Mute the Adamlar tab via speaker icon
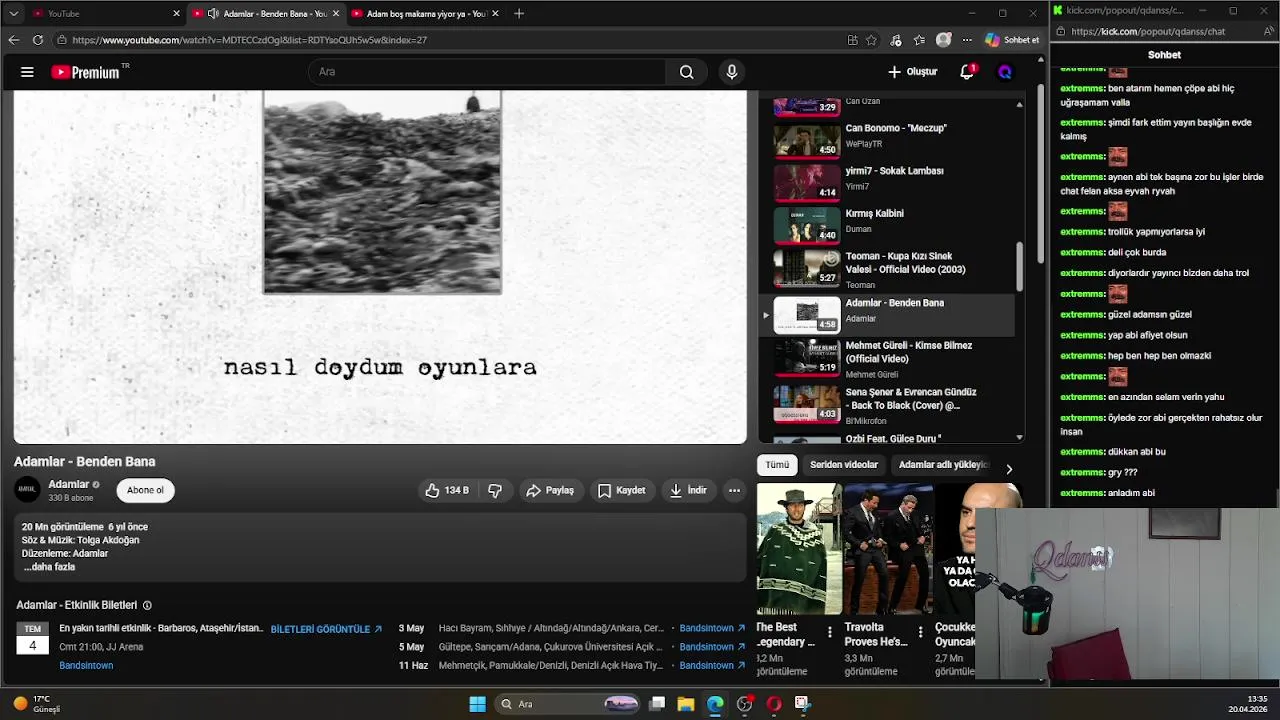Image resolution: width=1280 pixels, height=720 pixels. (213, 14)
